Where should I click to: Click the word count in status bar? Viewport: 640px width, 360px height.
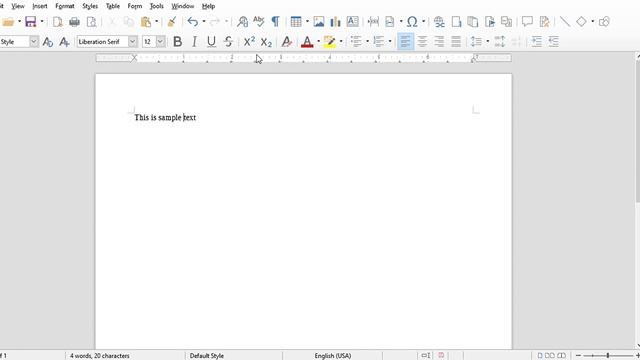click(100, 356)
